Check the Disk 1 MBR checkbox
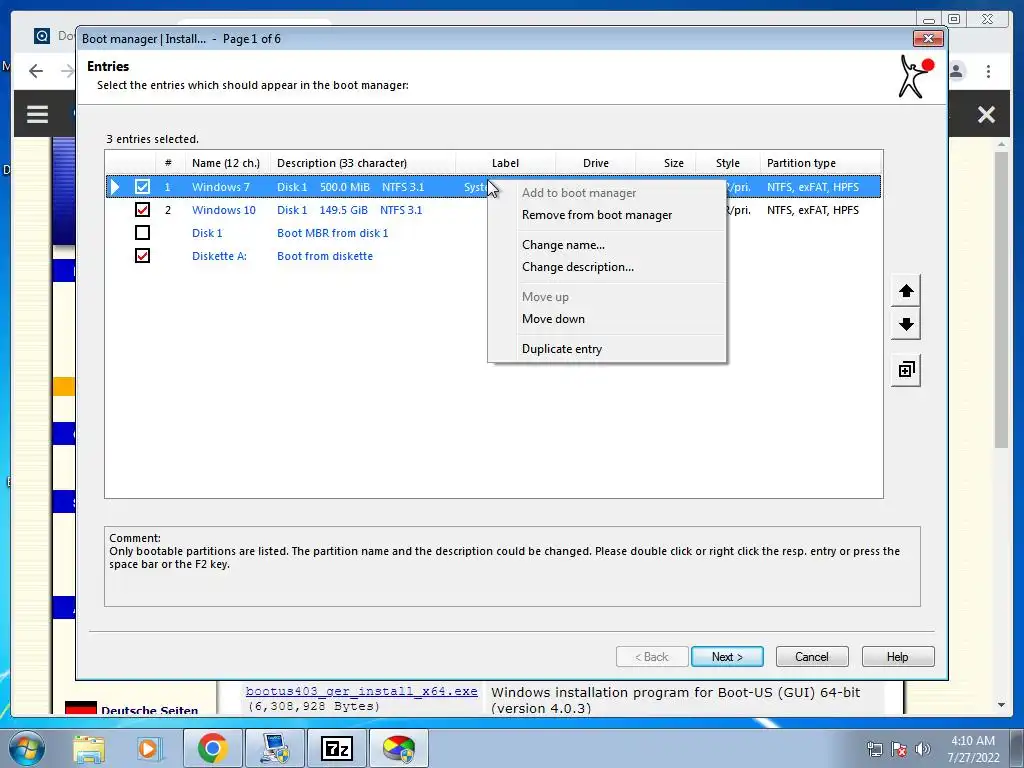Screen dimensions: 1024x768 click(142, 232)
